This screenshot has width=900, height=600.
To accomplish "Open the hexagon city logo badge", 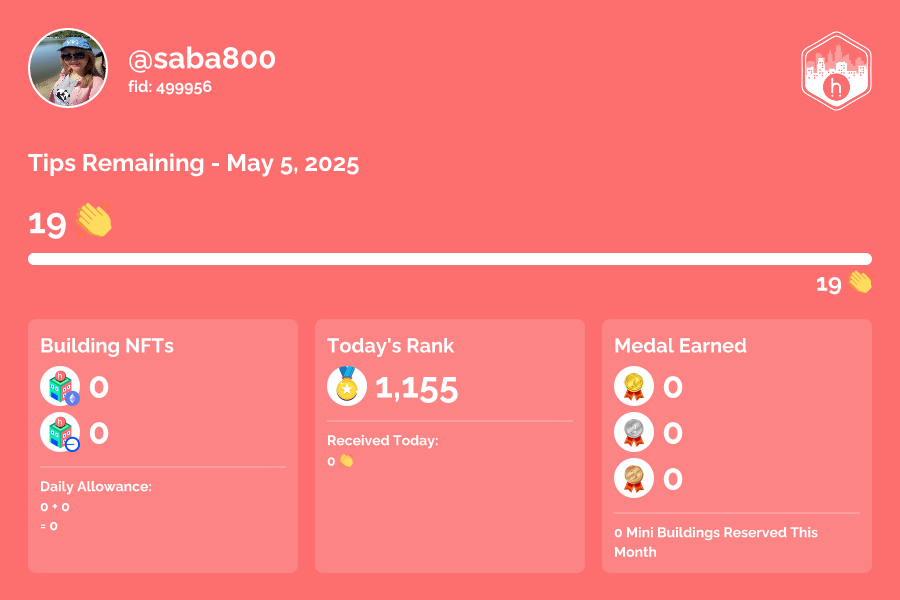I will click(836, 71).
